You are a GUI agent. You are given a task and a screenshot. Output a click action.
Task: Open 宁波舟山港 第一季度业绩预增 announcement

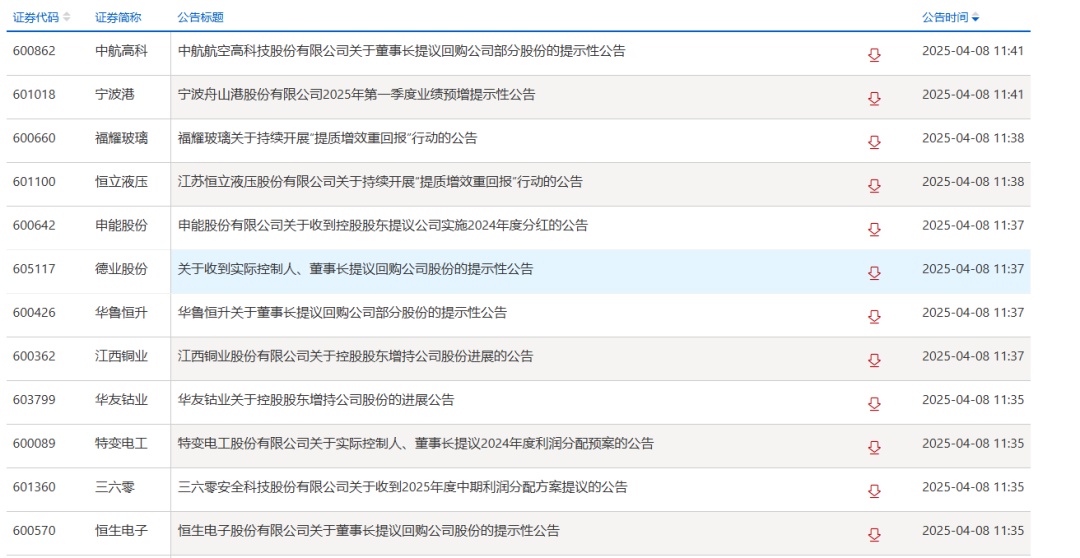pos(357,94)
